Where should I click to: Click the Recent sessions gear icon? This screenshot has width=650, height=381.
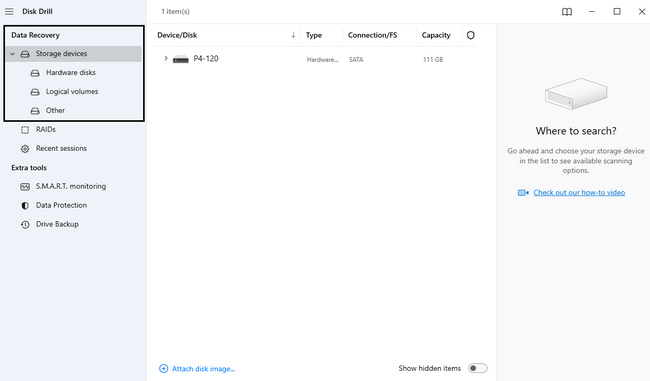click(x=25, y=148)
